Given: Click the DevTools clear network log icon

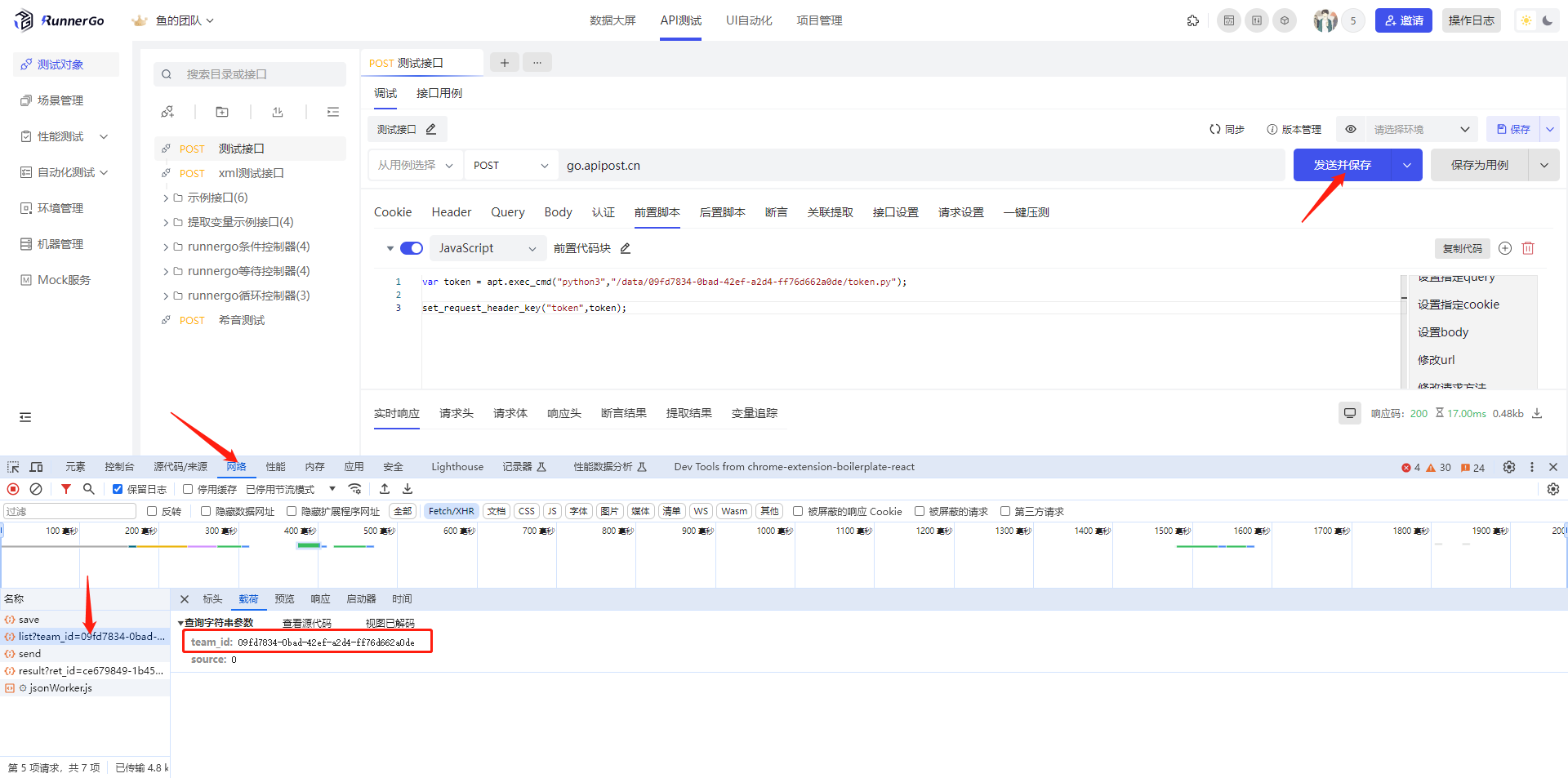Looking at the screenshot, I should [x=36, y=489].
